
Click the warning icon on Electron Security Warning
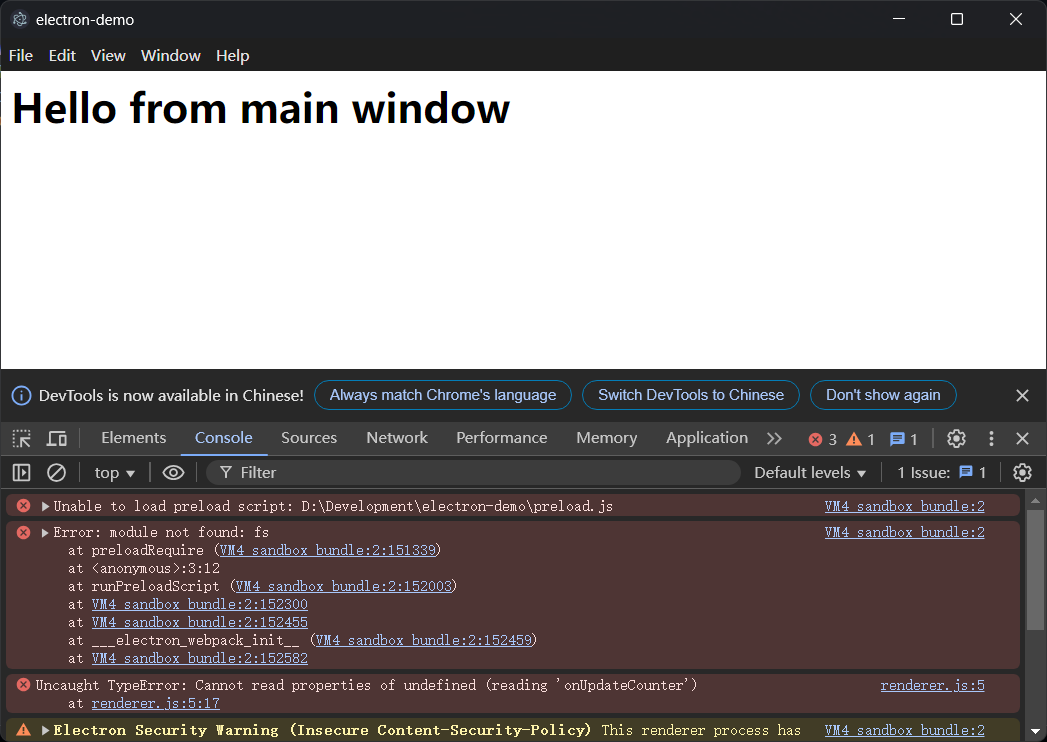tap(23, 730)
